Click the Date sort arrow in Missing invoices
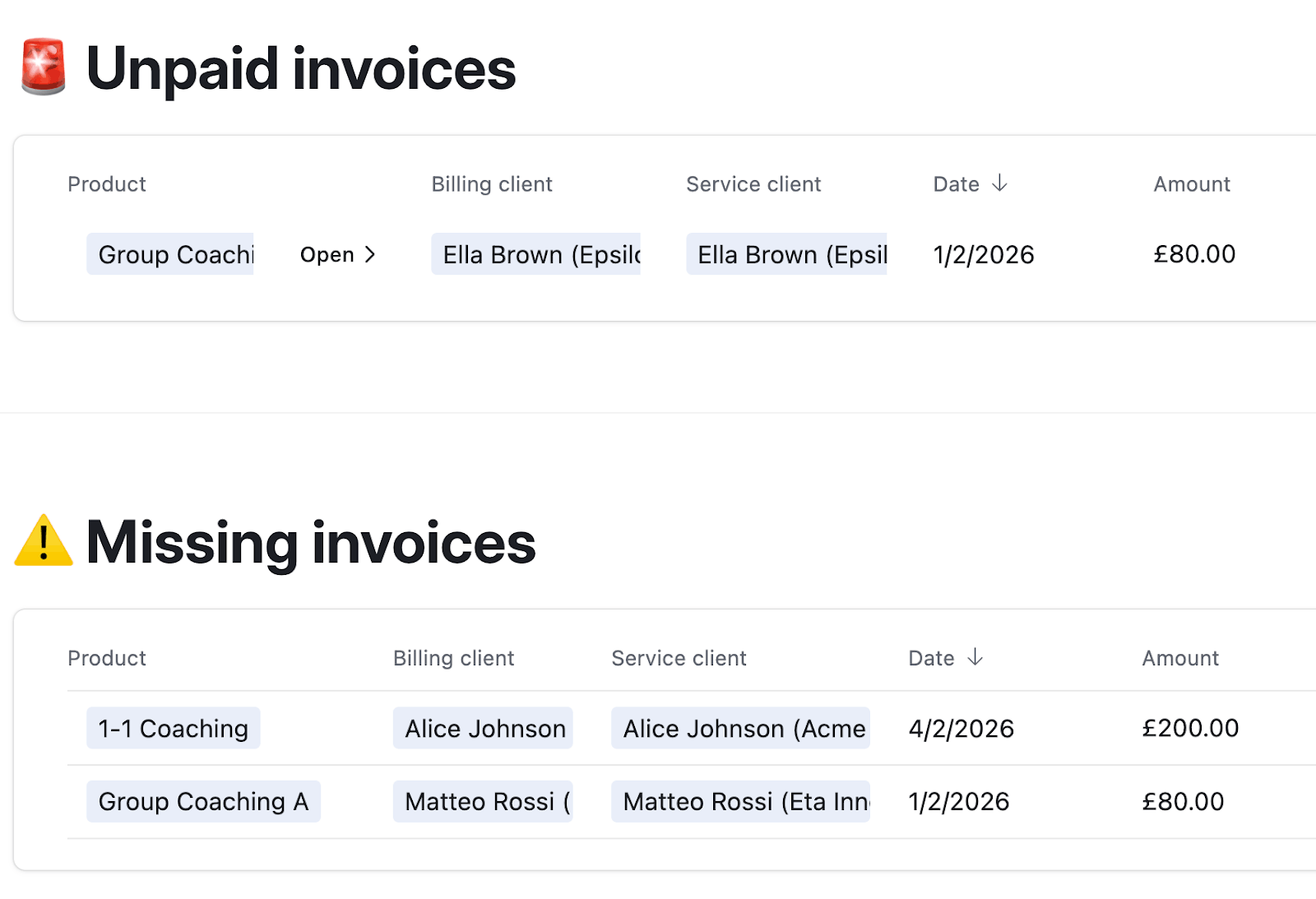The width and height of the screenshot is (1316, 899). (977, 658)
